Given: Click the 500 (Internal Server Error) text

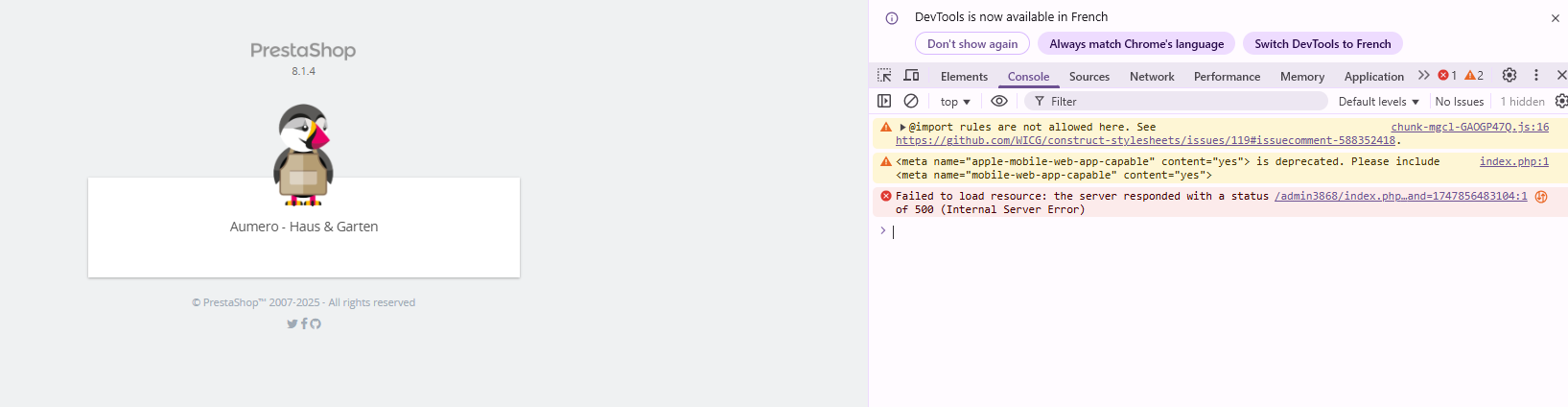Looking at the screenshot, I should click(998, 209).
